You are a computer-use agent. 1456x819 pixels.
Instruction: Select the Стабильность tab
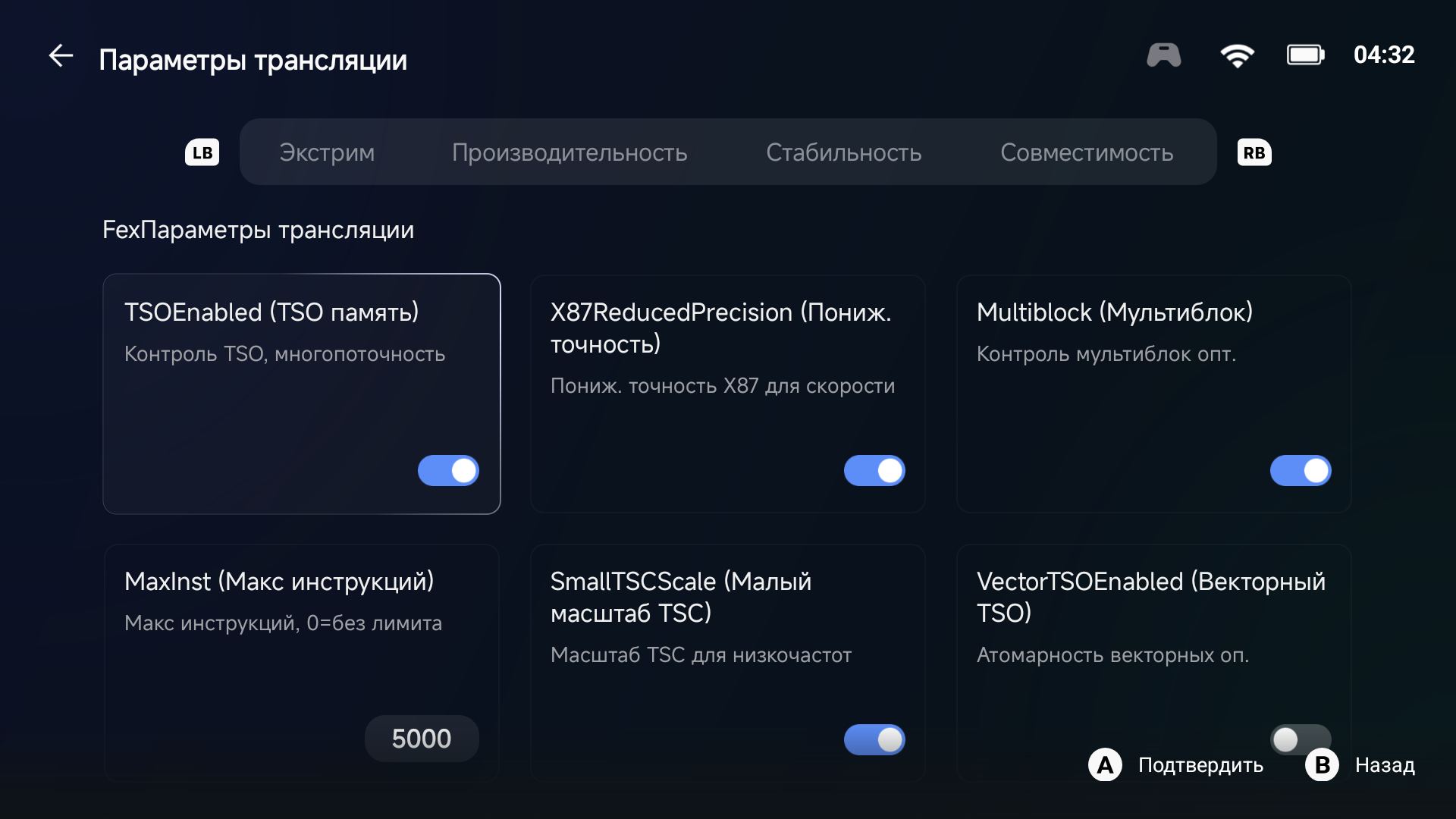(843, 152)
